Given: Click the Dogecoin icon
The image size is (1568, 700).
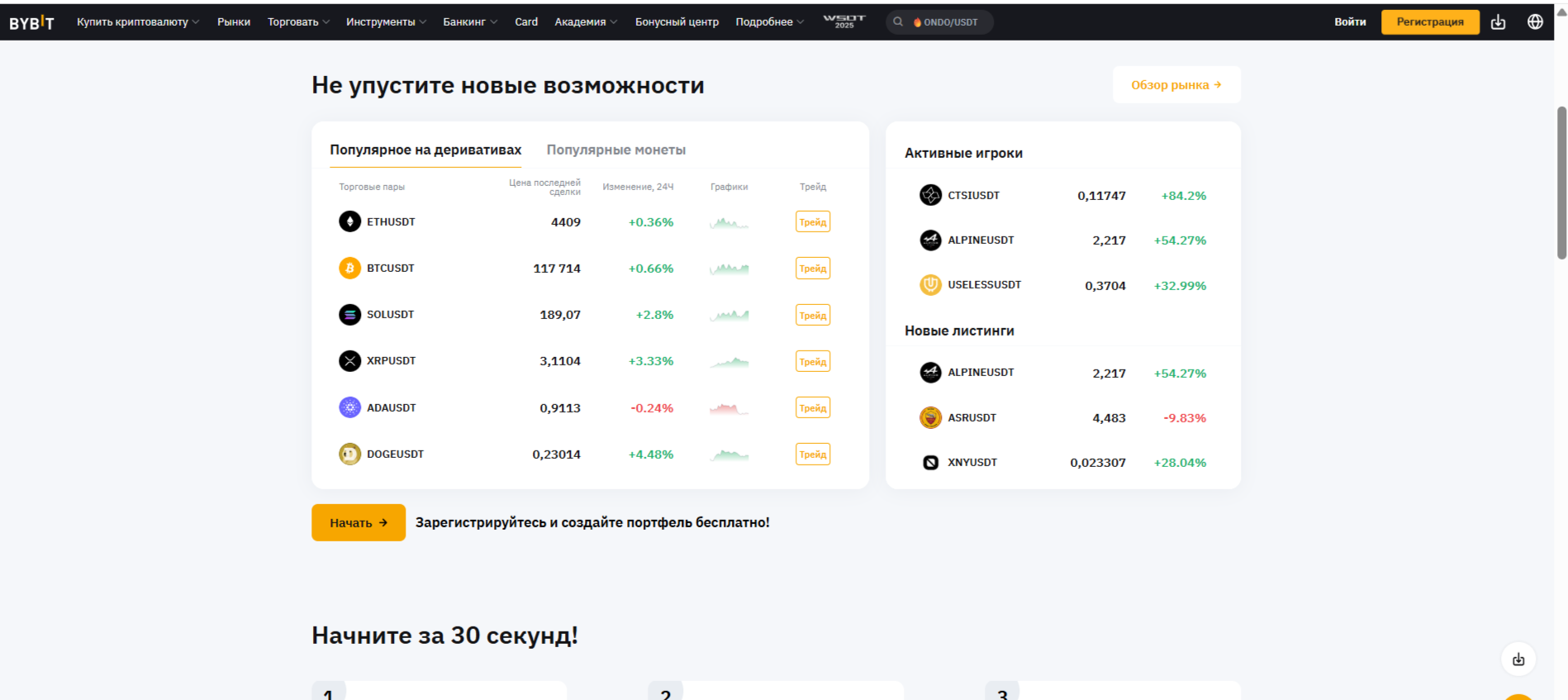Looking at the screenshot, I should coord(350,454).
